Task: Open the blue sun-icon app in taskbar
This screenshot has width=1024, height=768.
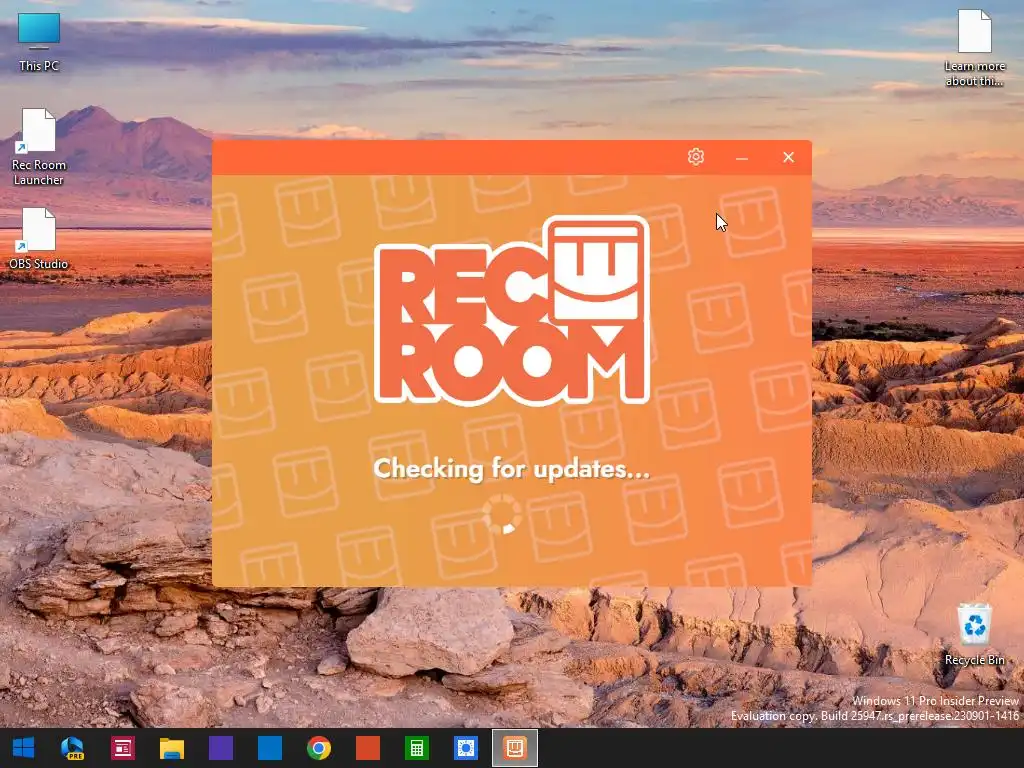Action: (466, 748)
